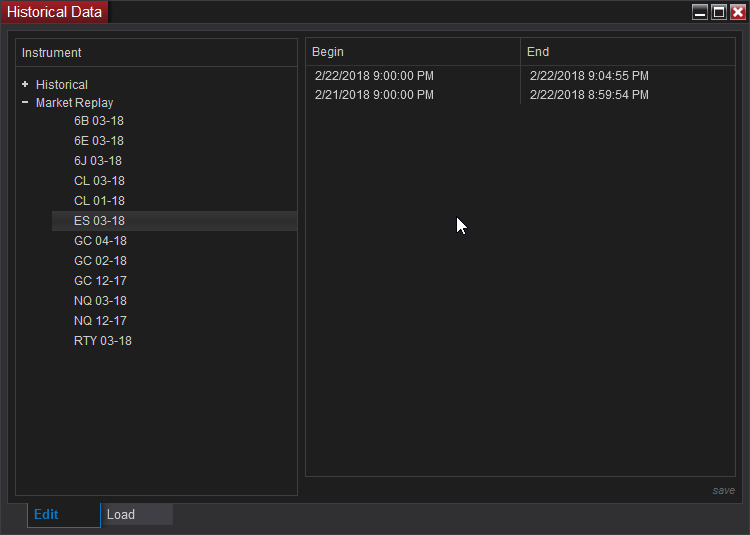Click the End column header
Viewport: 750px width, 535px height.
[x=628, y=52]
